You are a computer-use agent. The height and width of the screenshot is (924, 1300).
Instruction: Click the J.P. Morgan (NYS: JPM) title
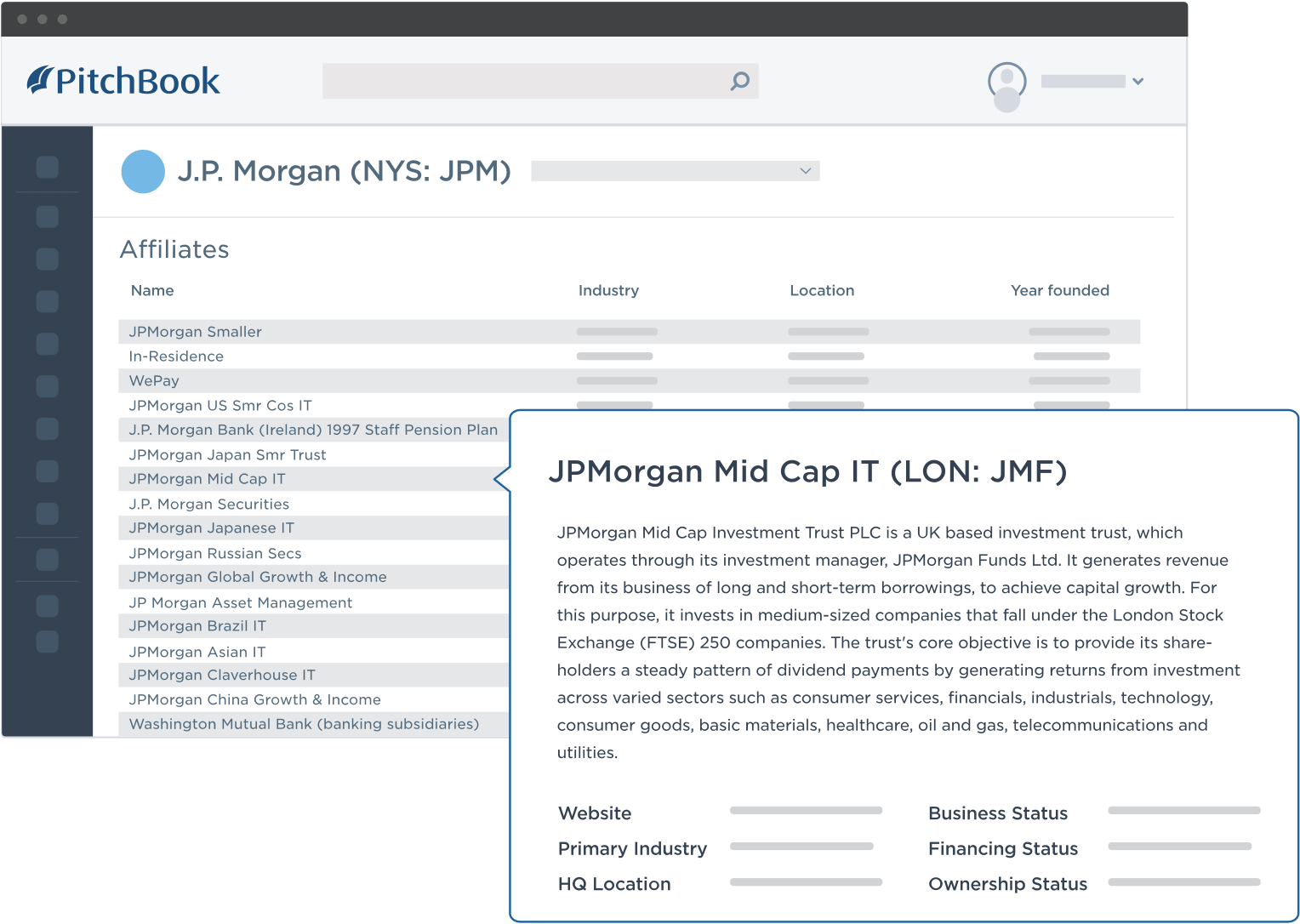click(x=345, y=171)
